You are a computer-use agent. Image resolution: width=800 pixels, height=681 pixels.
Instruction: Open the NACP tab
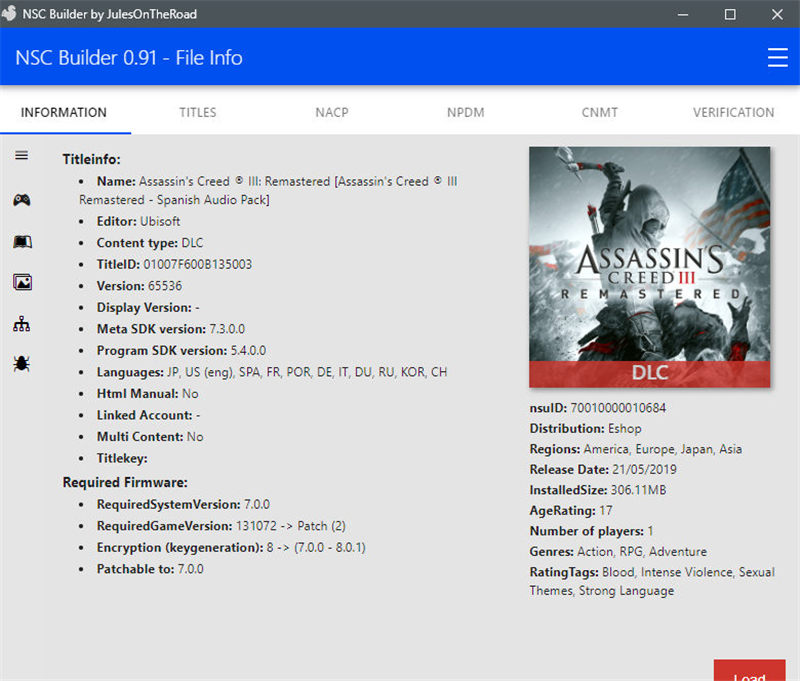332,112
